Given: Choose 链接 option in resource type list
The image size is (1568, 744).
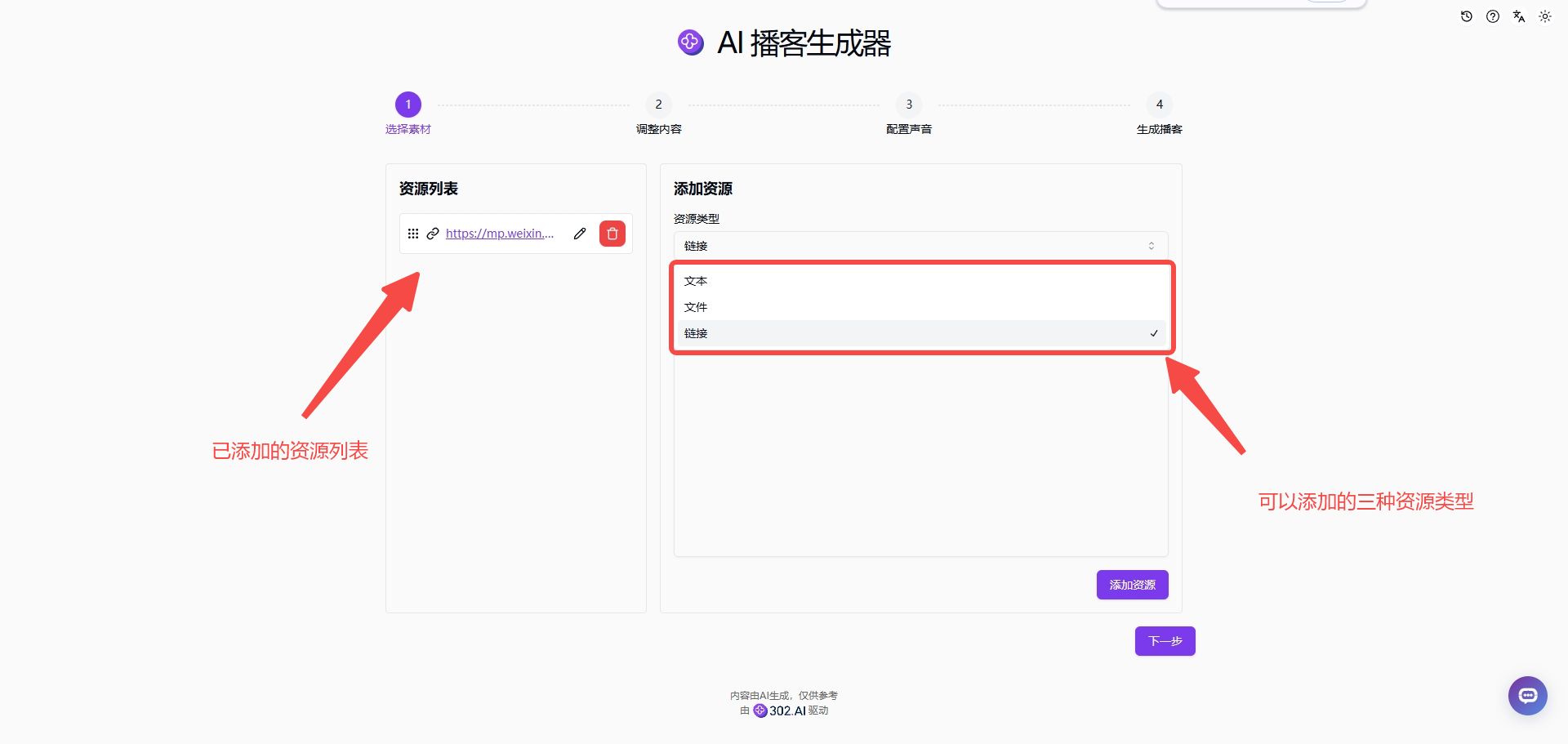Looking at the screenshot, I should click(920, 333).
